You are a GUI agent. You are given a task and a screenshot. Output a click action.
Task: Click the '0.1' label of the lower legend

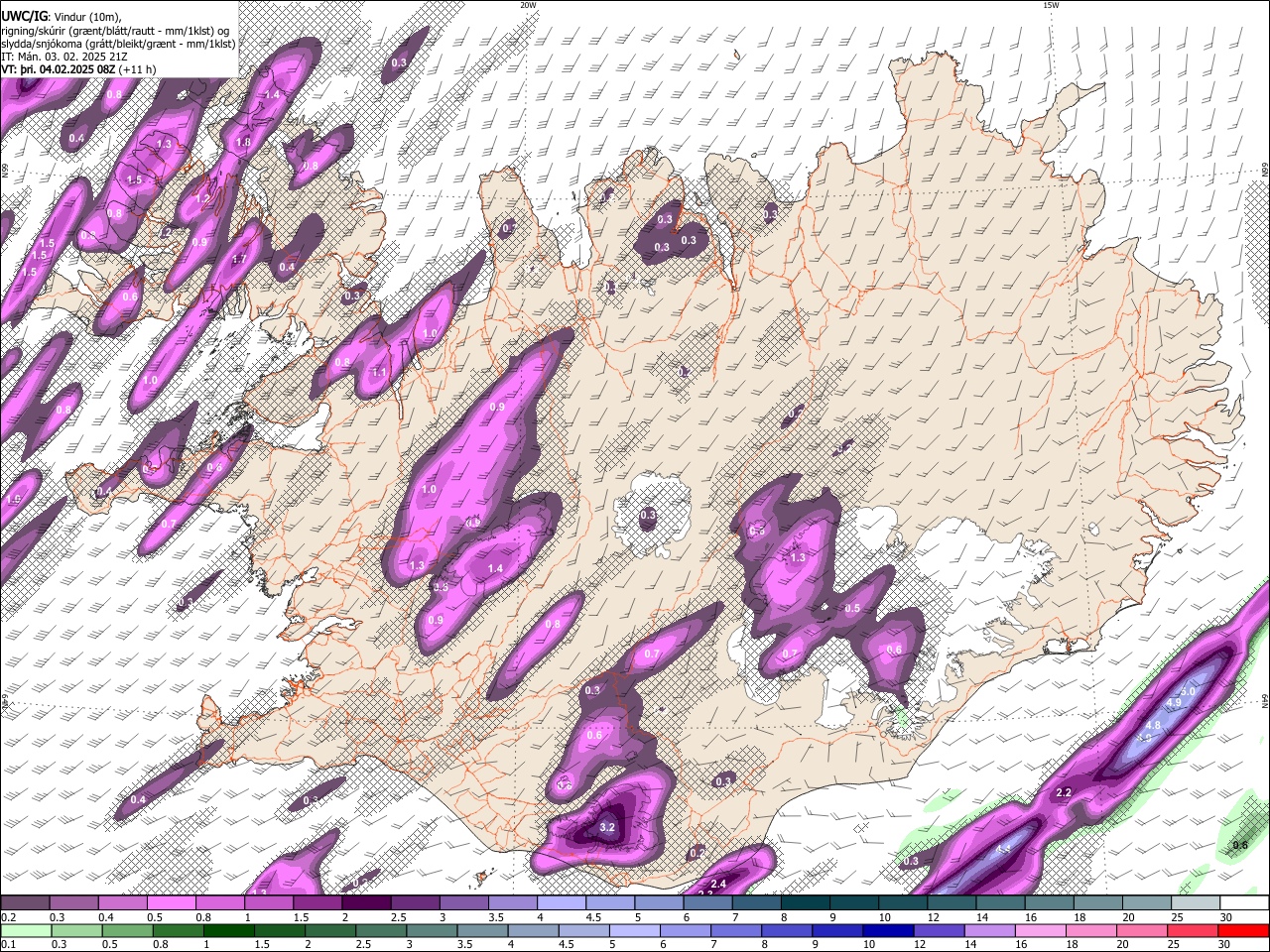tap(8, 945)
